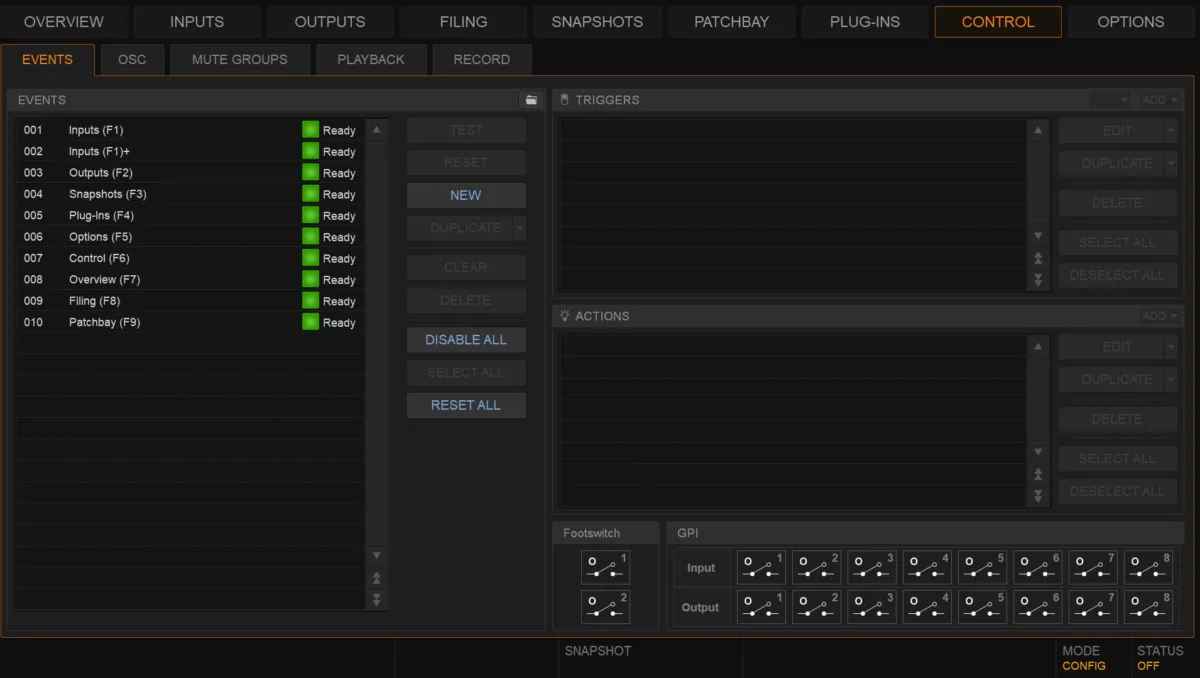The height and width of the screenshot is (678, 1200).
Task: Select GPI Output 7 switch icon
Action: tap(1092, 607)
